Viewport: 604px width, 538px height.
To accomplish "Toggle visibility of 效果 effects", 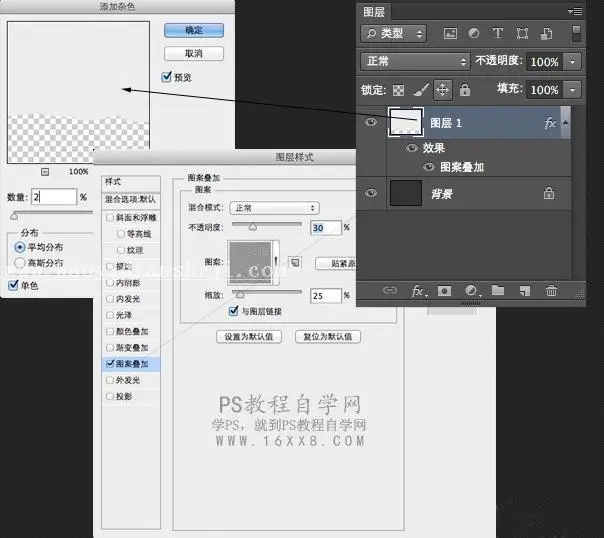I will point(412,148).
